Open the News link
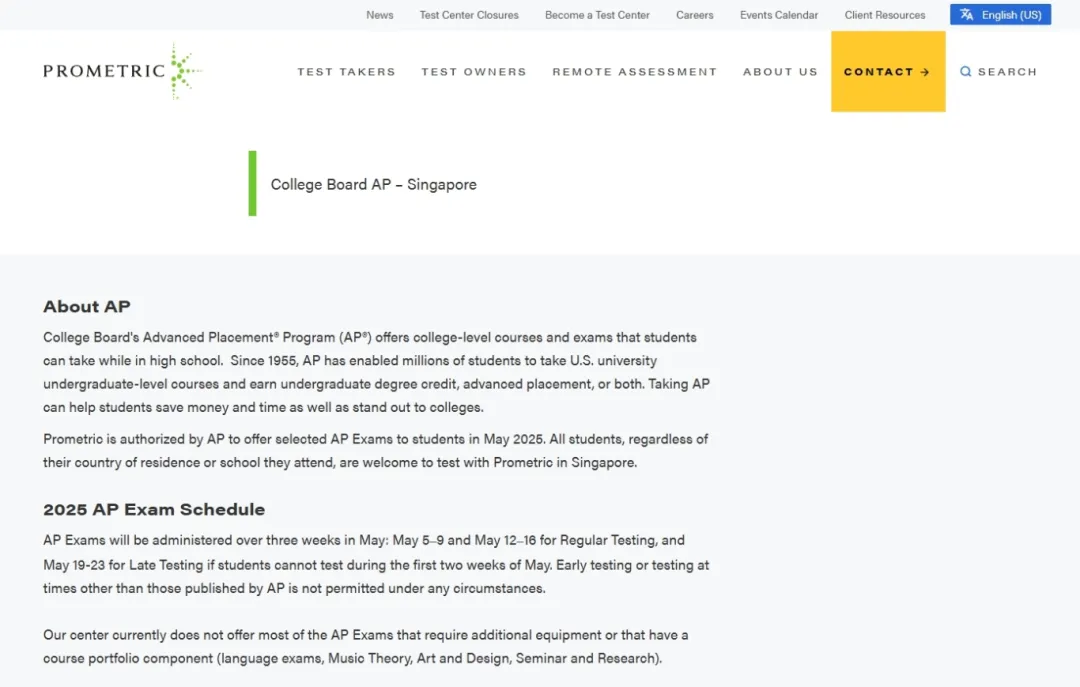Viewport: 1080px width, 687px height. (x=380, y=14)
